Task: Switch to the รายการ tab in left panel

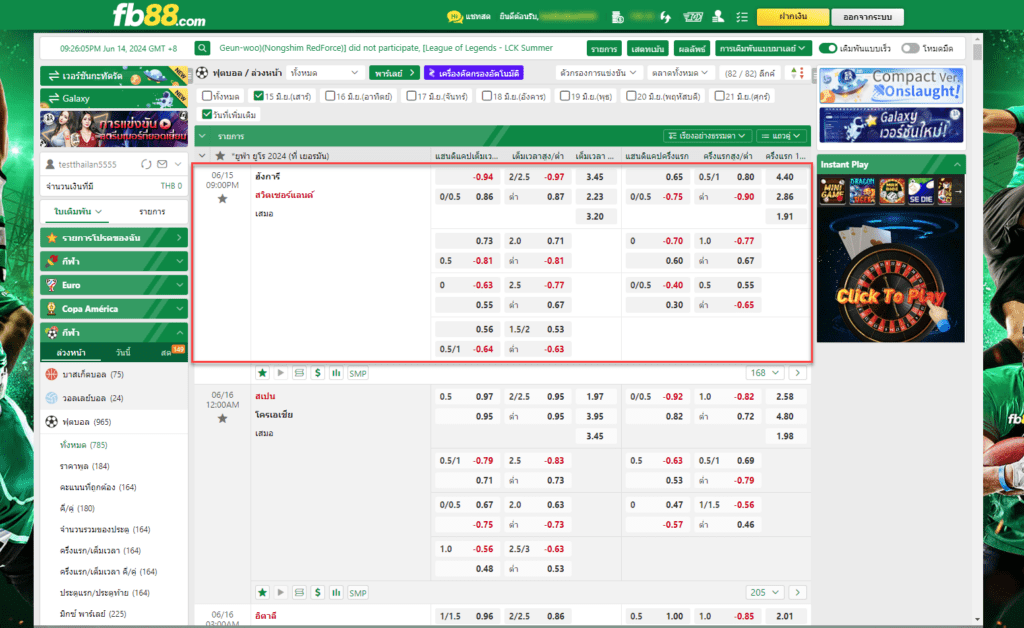Action: point(152,212)
